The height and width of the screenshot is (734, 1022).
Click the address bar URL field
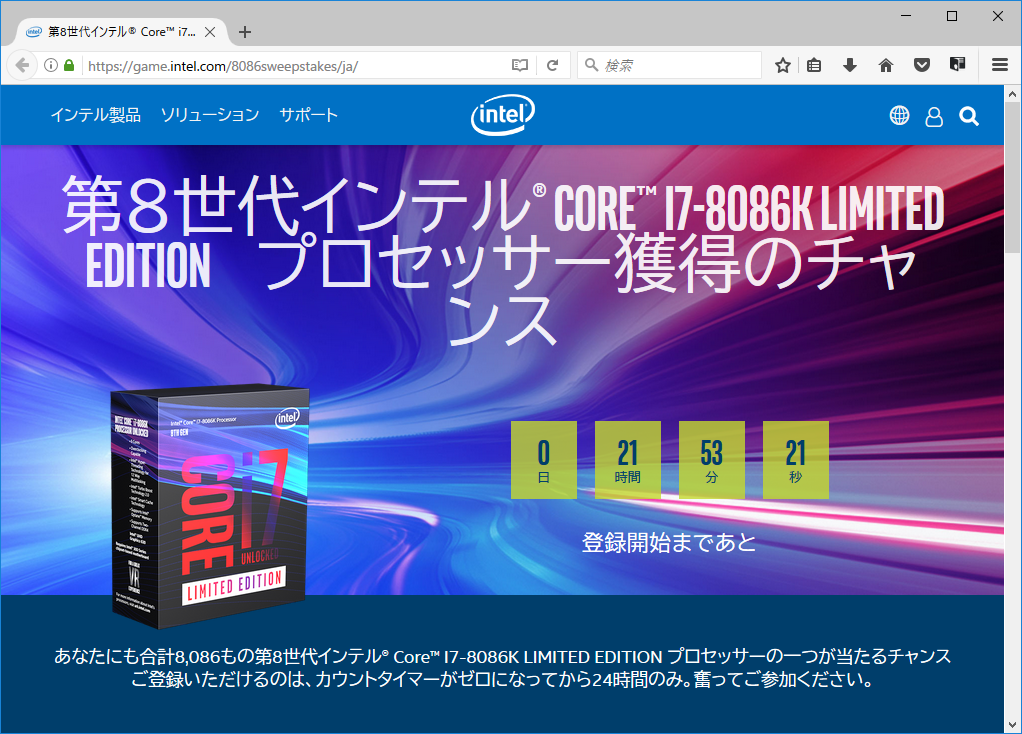click(297, 66)
